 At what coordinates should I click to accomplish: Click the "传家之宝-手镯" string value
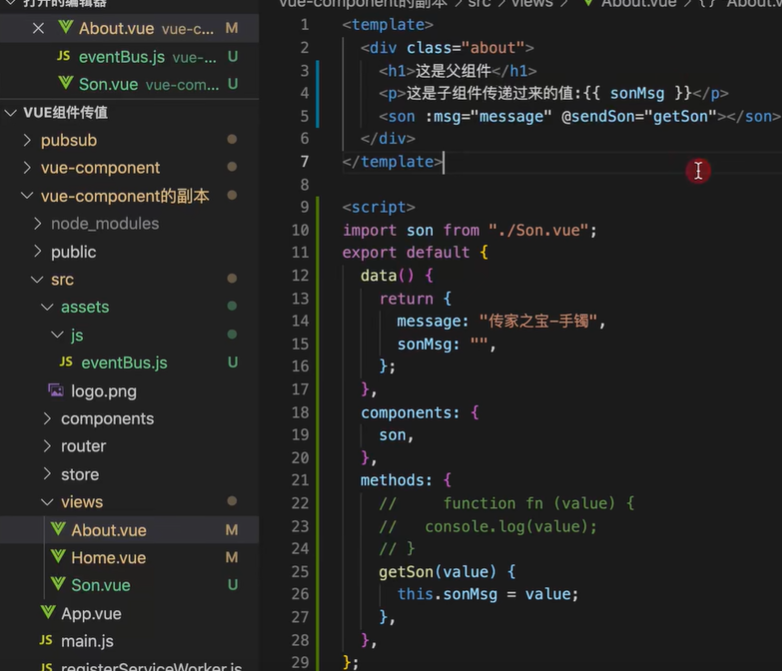(538, 321)
